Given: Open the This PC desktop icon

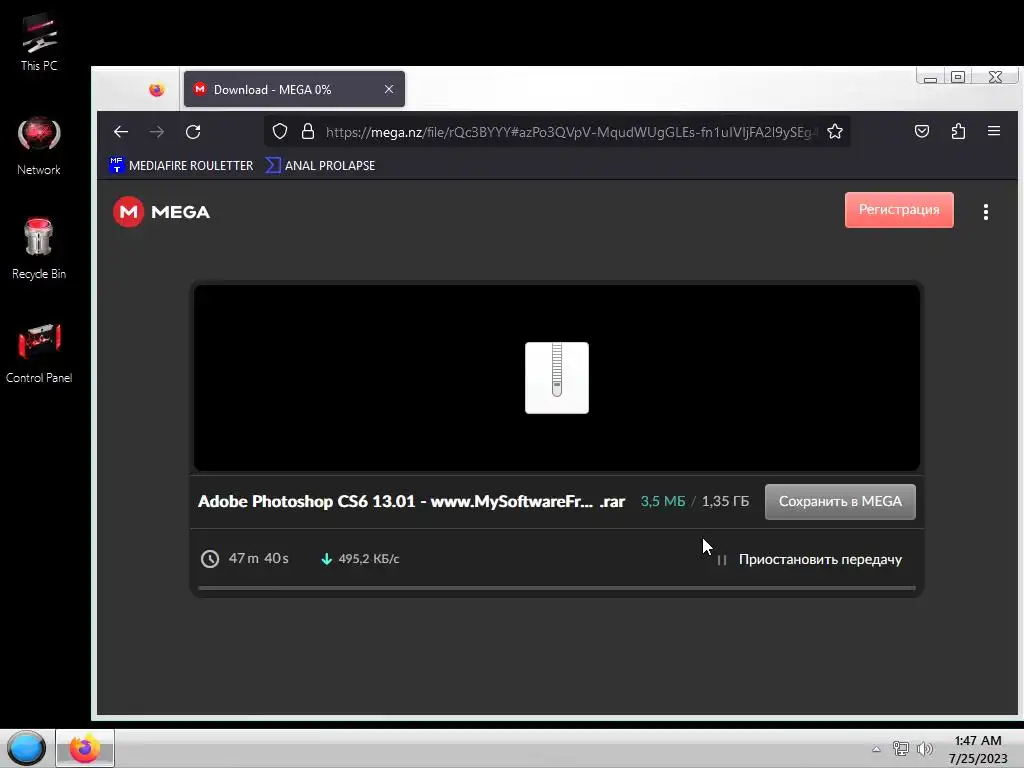Looking at the screenshot, I should click(39, 42).
